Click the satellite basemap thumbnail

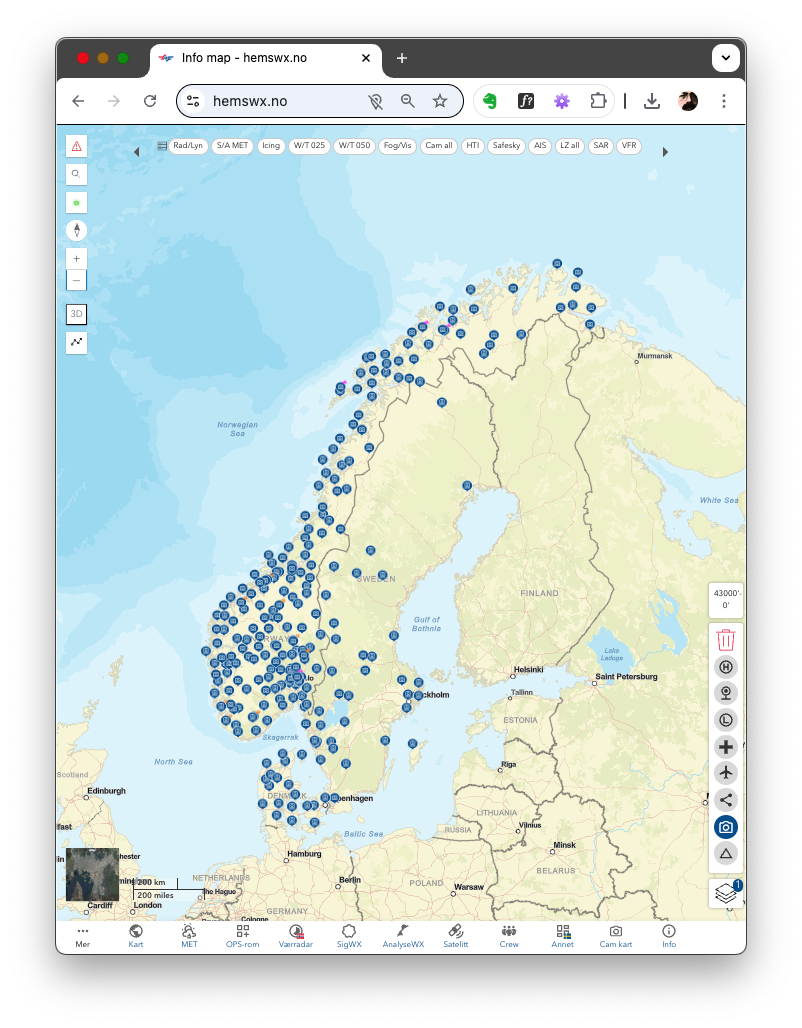point(92,874)
